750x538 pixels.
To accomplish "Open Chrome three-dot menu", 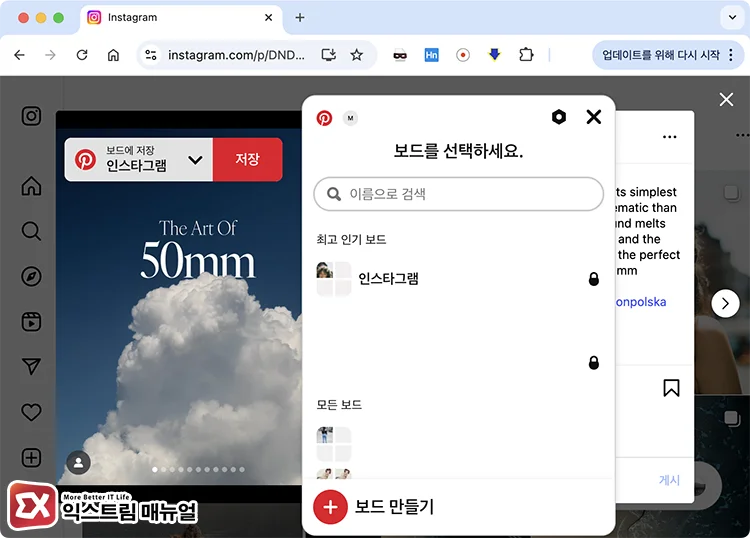I will coord(736,55).
